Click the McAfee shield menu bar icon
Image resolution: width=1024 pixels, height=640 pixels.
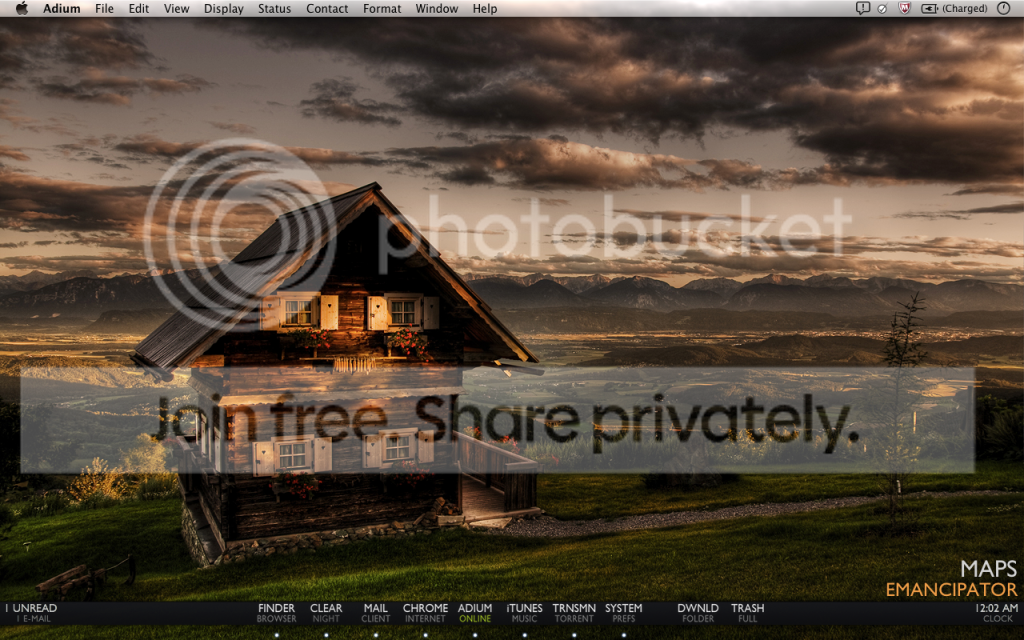coord(904,8)
